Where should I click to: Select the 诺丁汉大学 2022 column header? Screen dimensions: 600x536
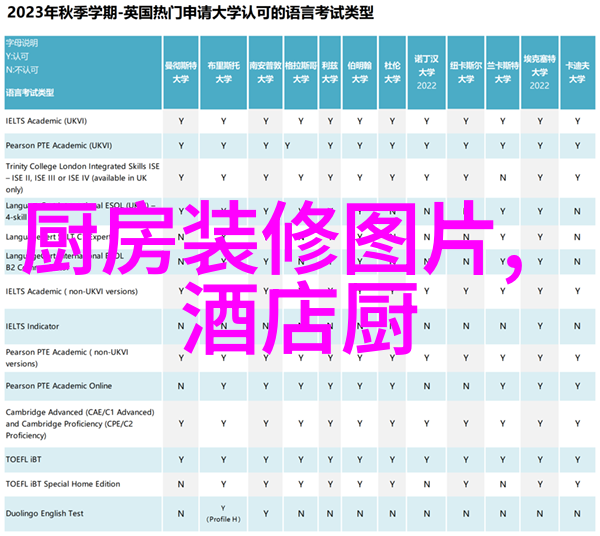click(426, 72)
